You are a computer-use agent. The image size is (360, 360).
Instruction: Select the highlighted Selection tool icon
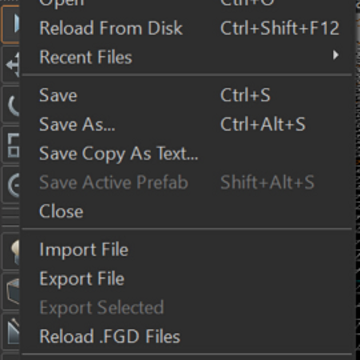pos(10,24)
